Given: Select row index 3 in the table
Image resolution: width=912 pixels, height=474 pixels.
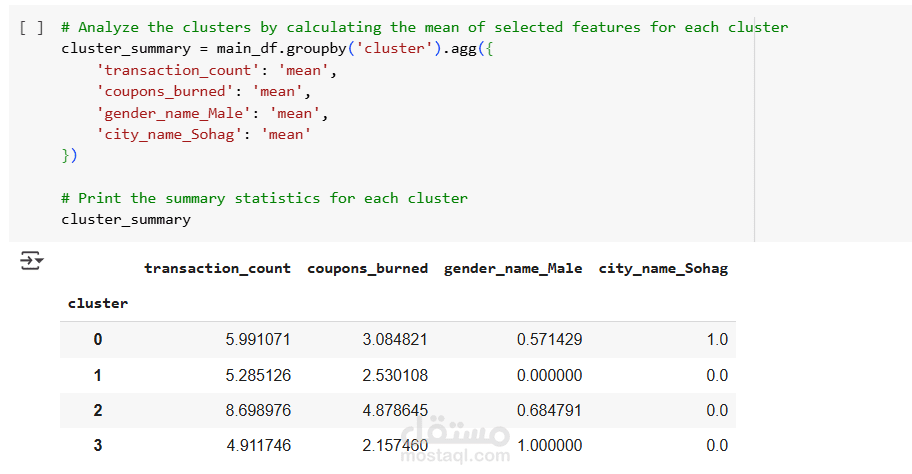Looking at the screenshot, I should click(x=98, y=445).
